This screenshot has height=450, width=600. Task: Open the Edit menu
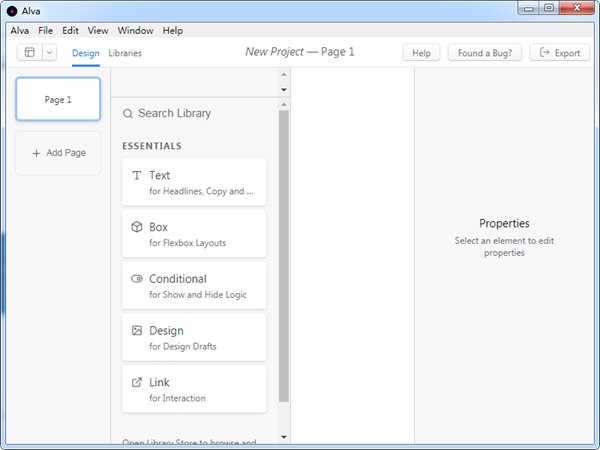pyautogui.click(x=70, y=31)
